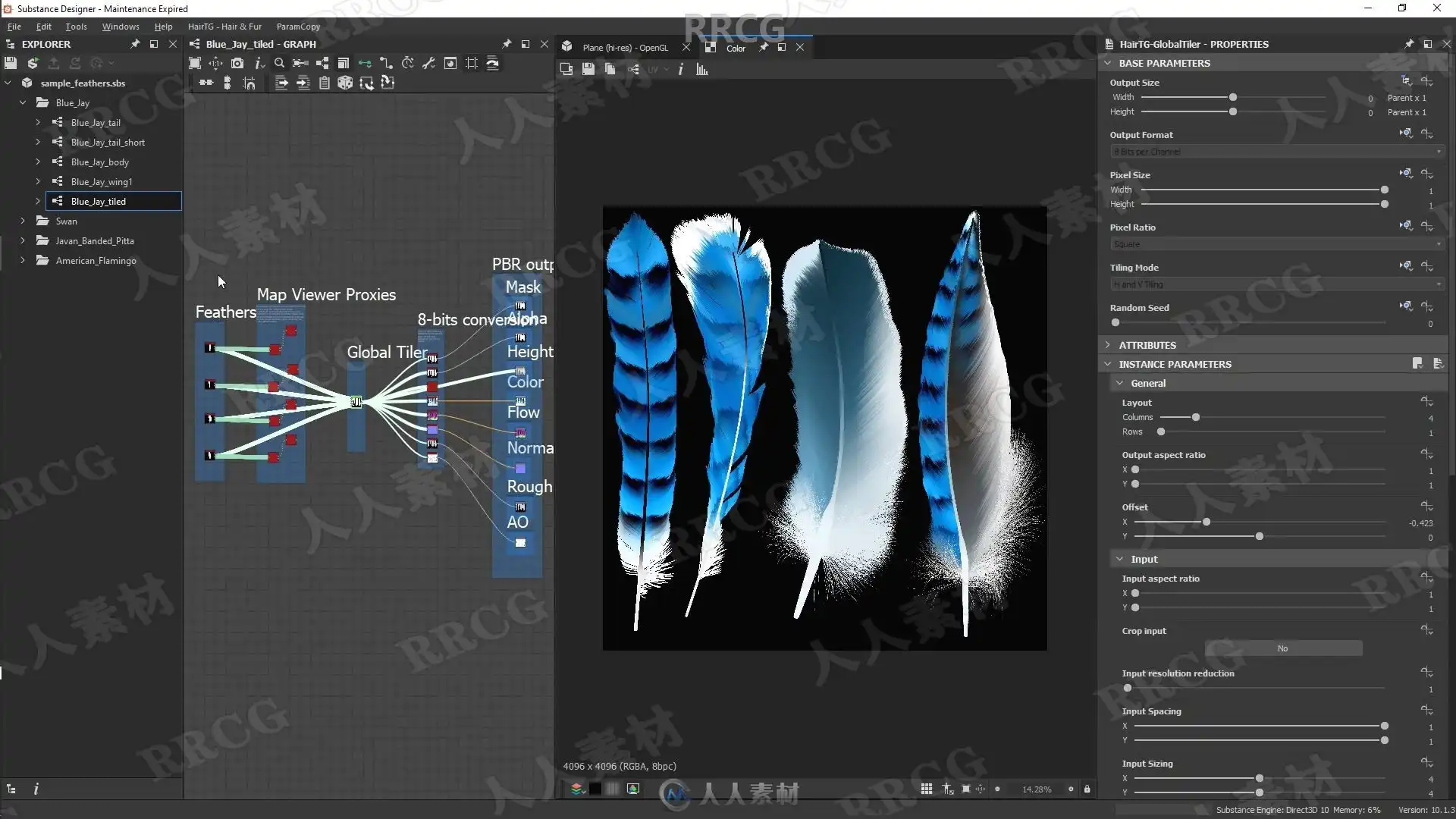Screen dimensions: 1456x819
Task: Click the Global Tiler node in graph
Action: pos(356,402)
